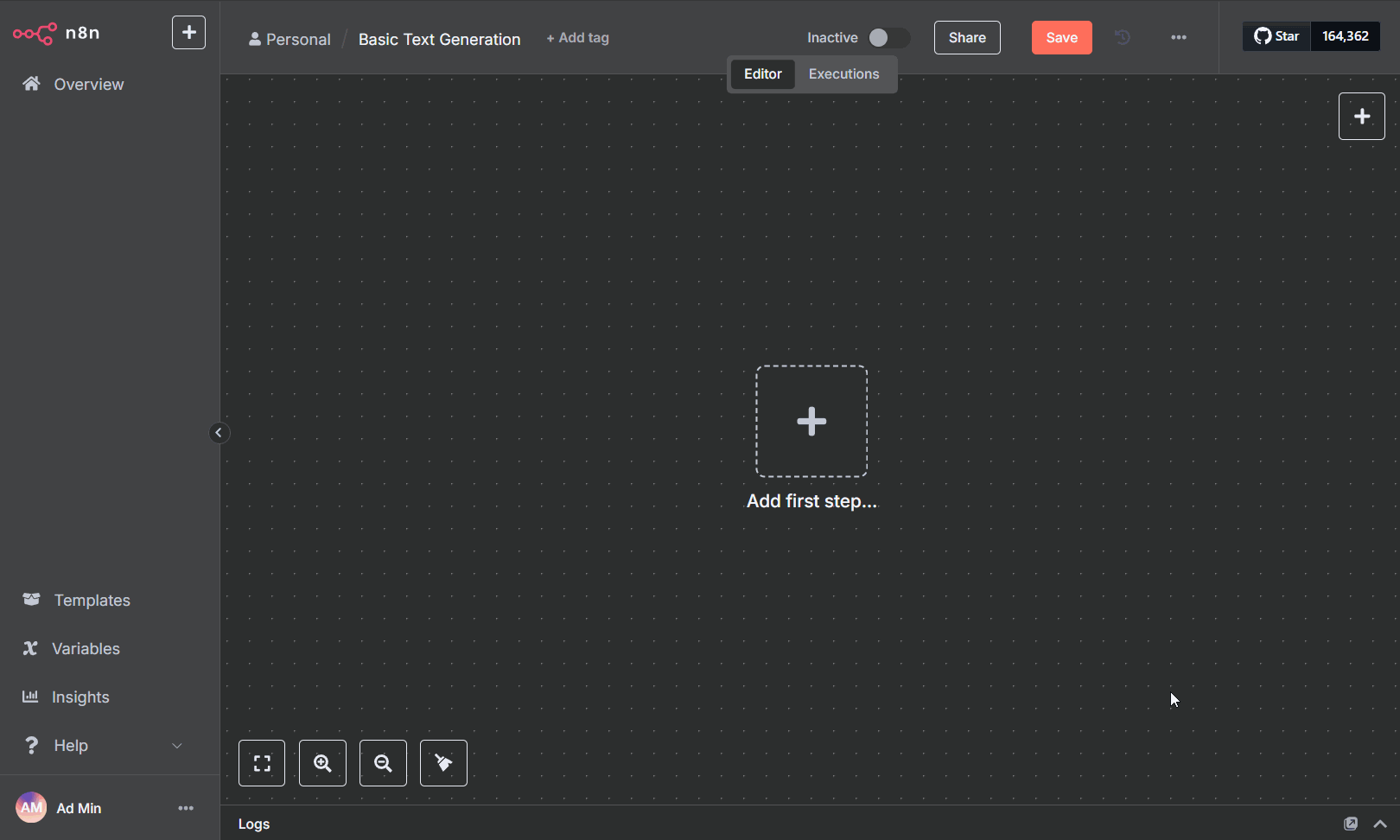
Task: Open the Ad Min user options ellipsis
Action: (186, 808)
